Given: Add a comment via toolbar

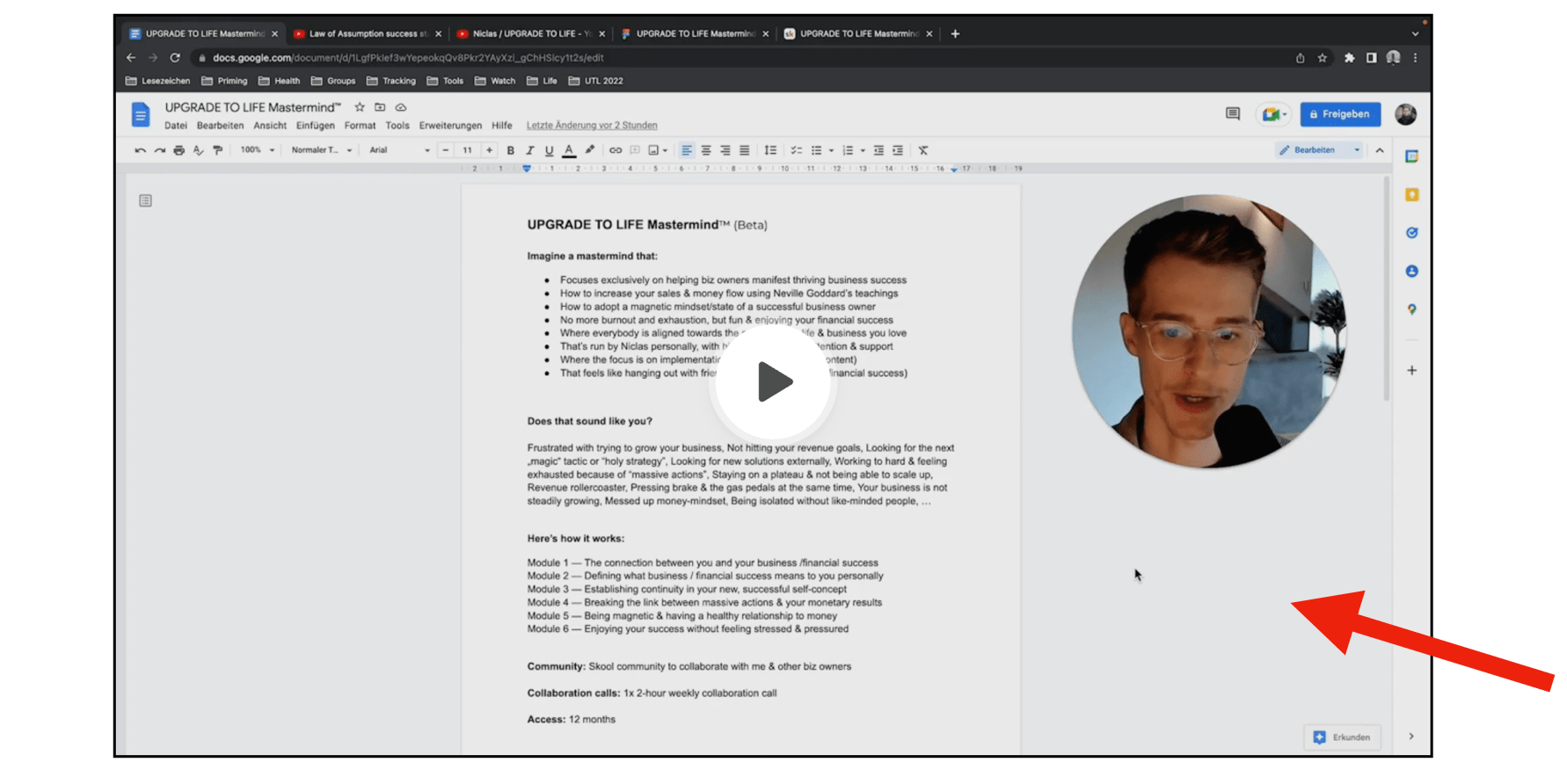Looking at the screenshot, I should (635, 150).
